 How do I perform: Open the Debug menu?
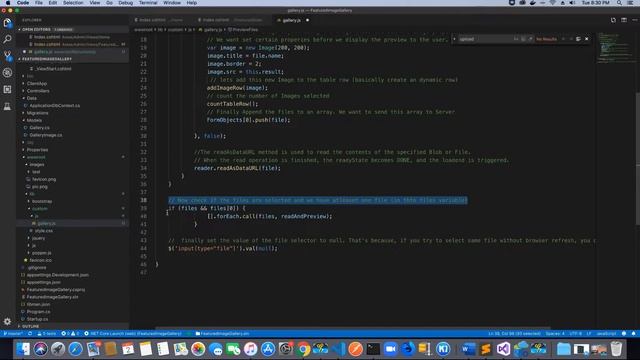click(125, 3)
